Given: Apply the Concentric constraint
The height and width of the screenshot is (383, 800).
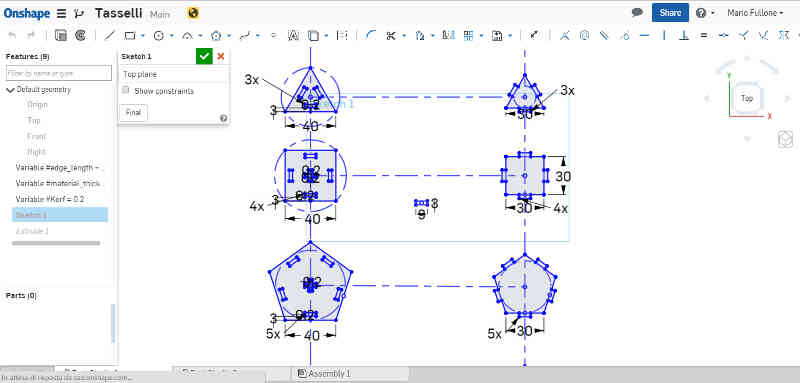Looking at the screenshot, I should click(585, 35).
